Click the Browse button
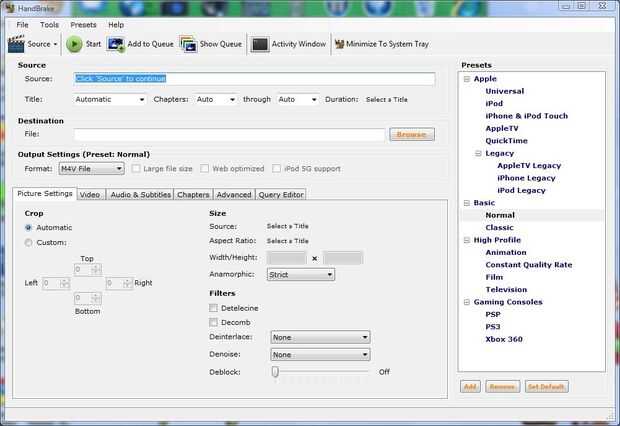The image size is (620, 426). click(412, 134)
